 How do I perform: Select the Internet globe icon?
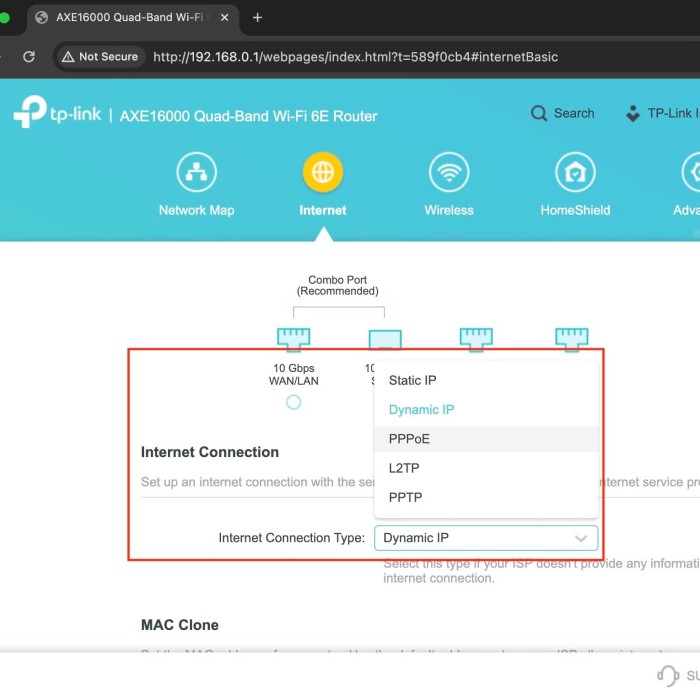(323, 172)
